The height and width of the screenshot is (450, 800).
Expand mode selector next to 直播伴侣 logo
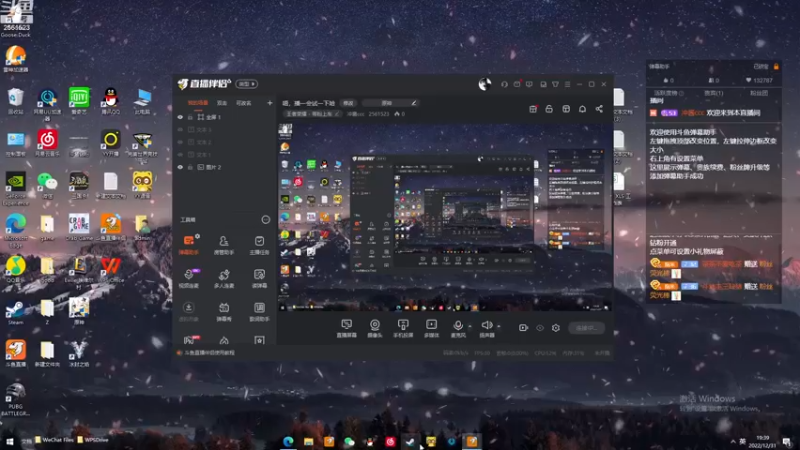point(247,84)
